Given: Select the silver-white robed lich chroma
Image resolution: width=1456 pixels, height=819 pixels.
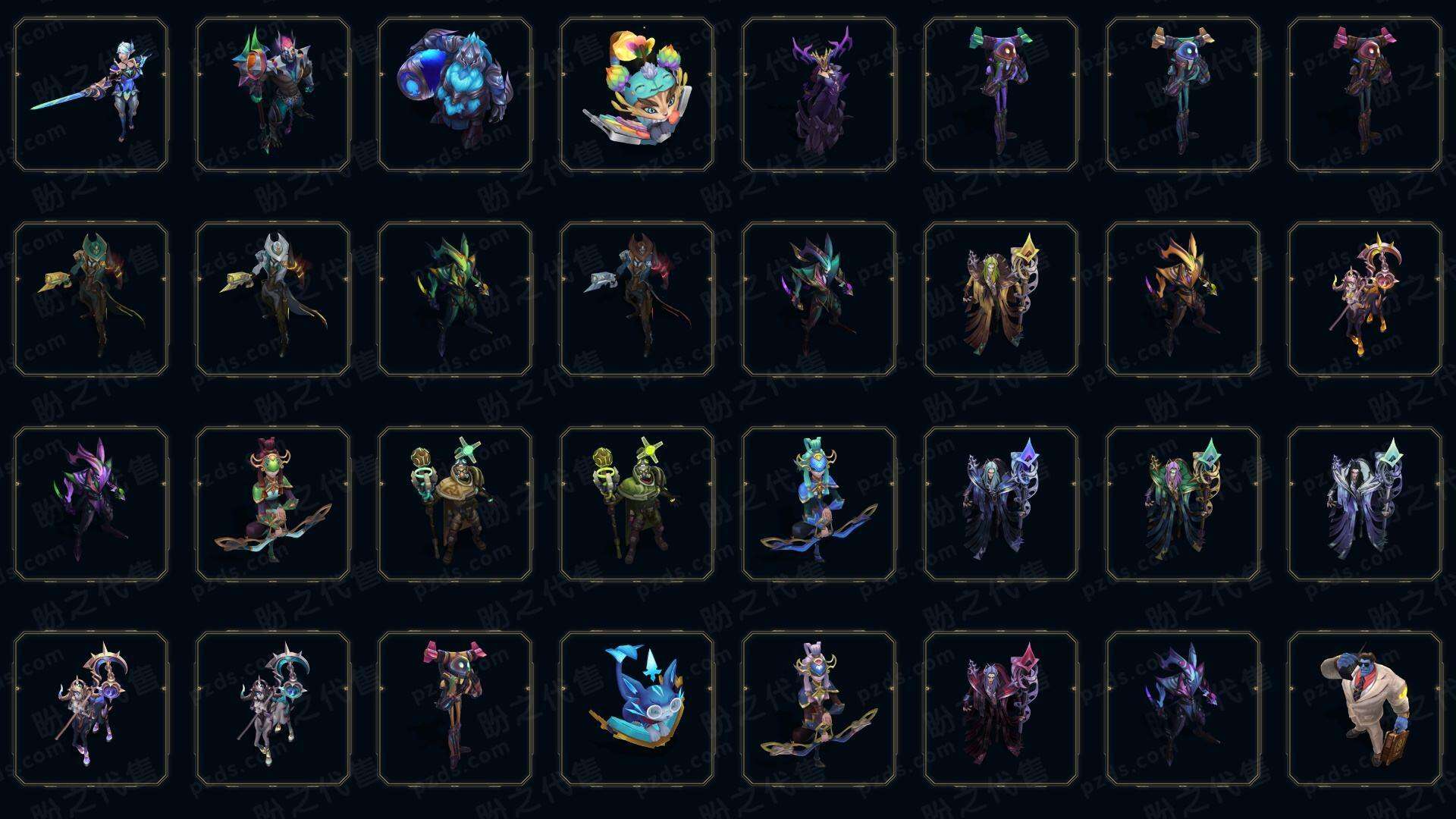Looking at the screenshot, I should [x=1365, y=504].
